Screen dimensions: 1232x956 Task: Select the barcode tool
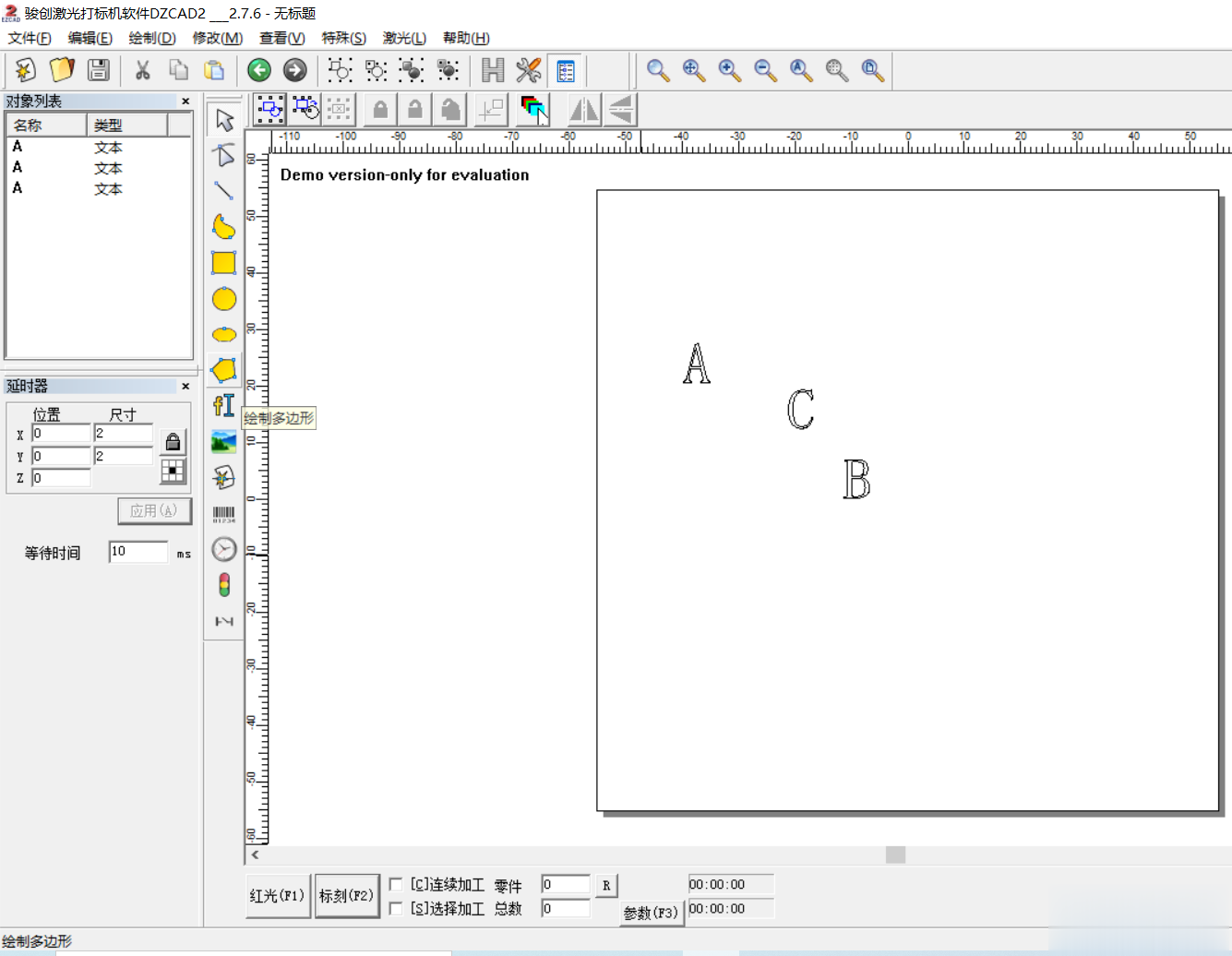tap(224, 514)
